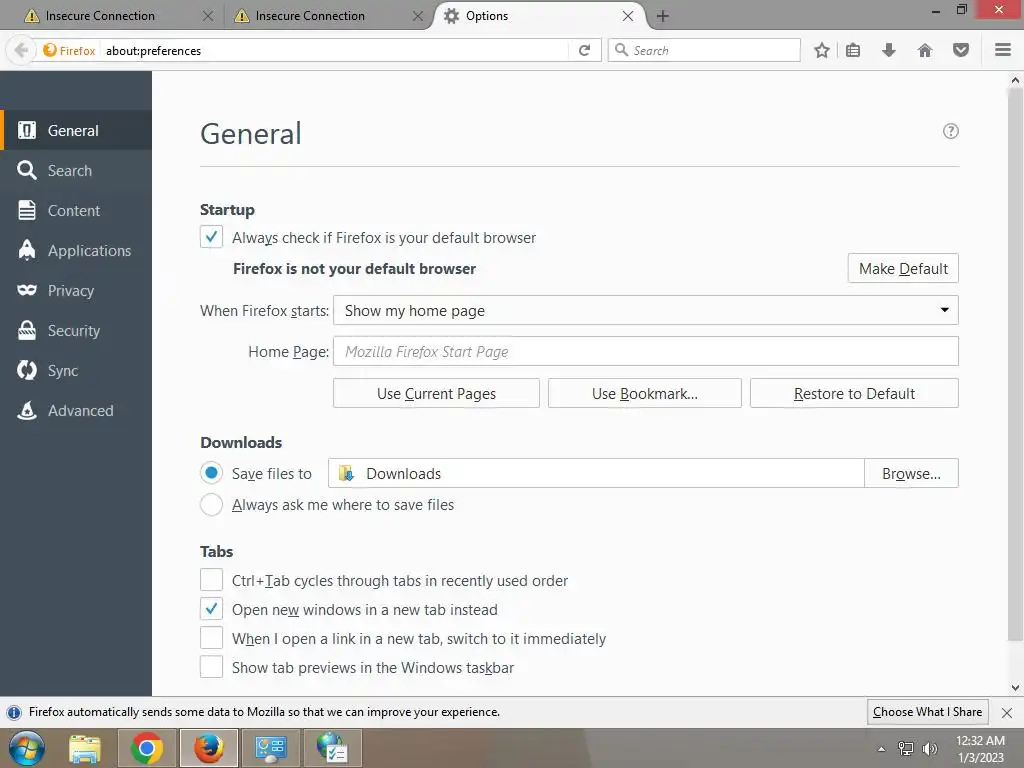
Task: Click the about:preferences address bar
Action: coord(333,50)
